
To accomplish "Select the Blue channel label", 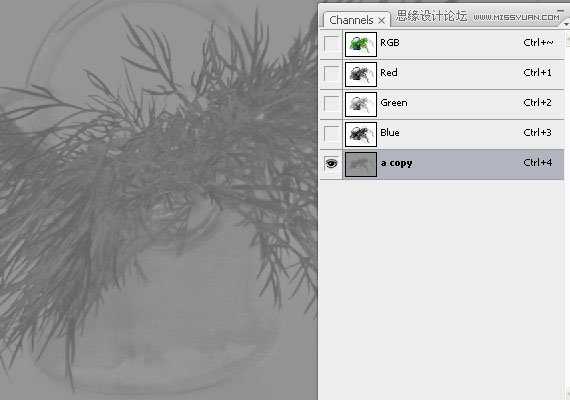I will click(x=390, y=133).
